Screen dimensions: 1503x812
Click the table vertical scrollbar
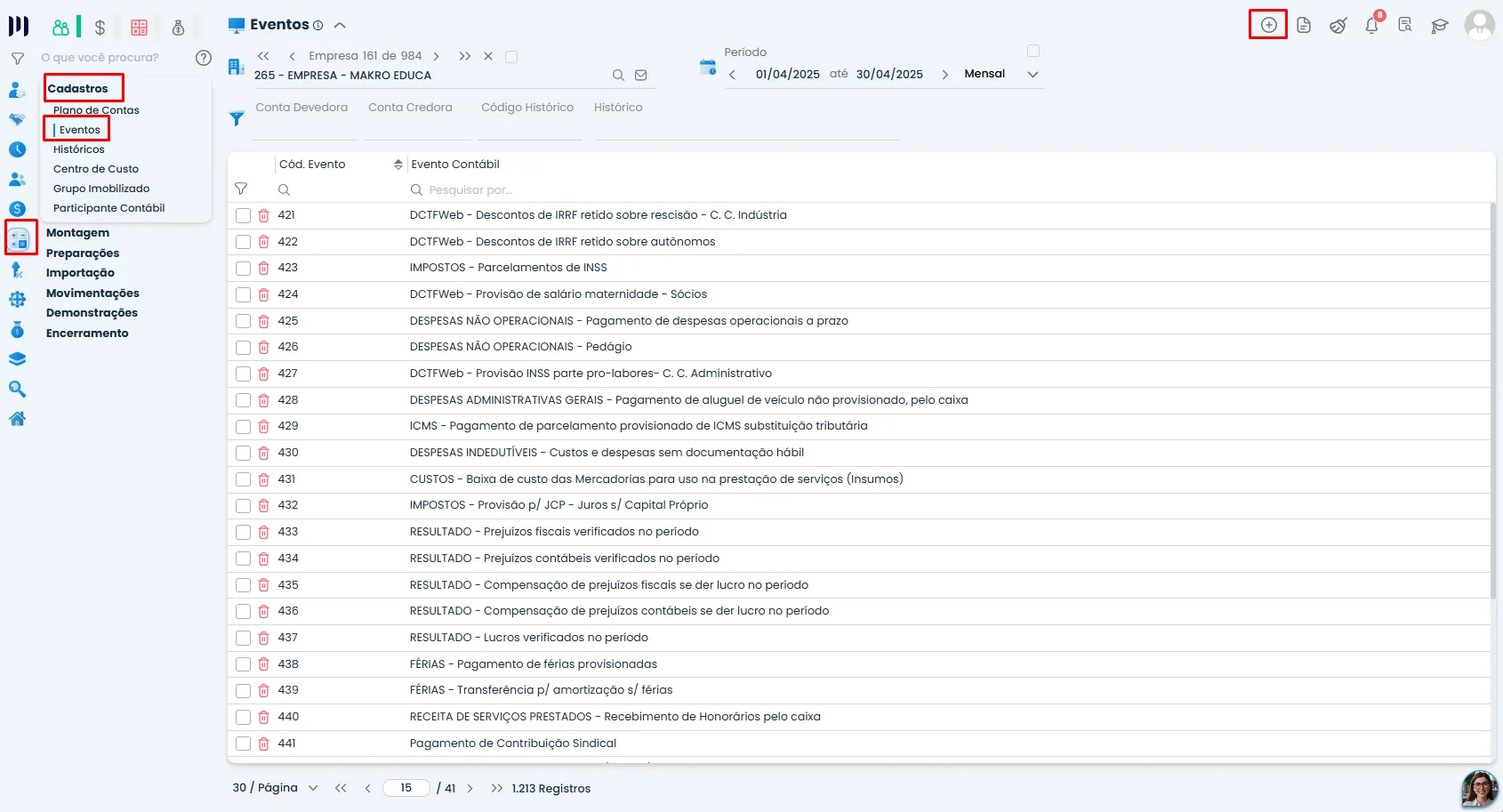pyautogui.click(x=1493, y=400)
